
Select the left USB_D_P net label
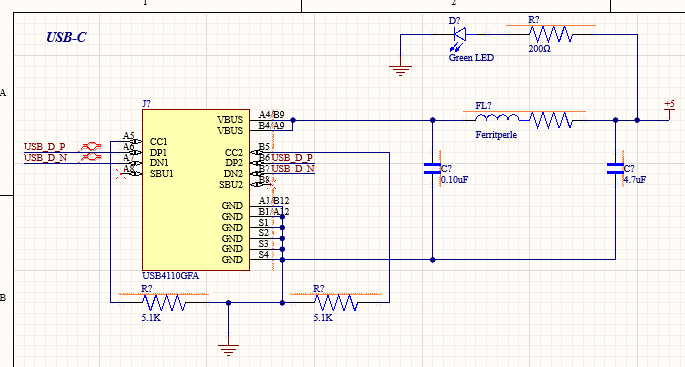[x=45, y=147]
